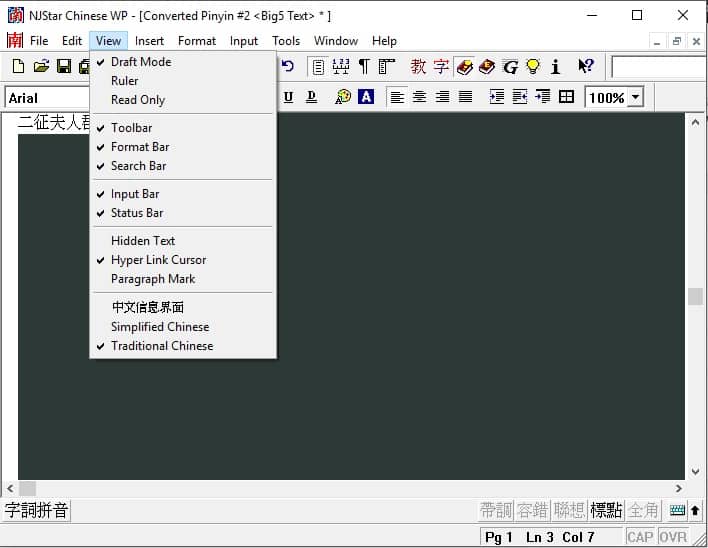Uncheck Format Bar option
708x548 pixels.
[183, 147]
